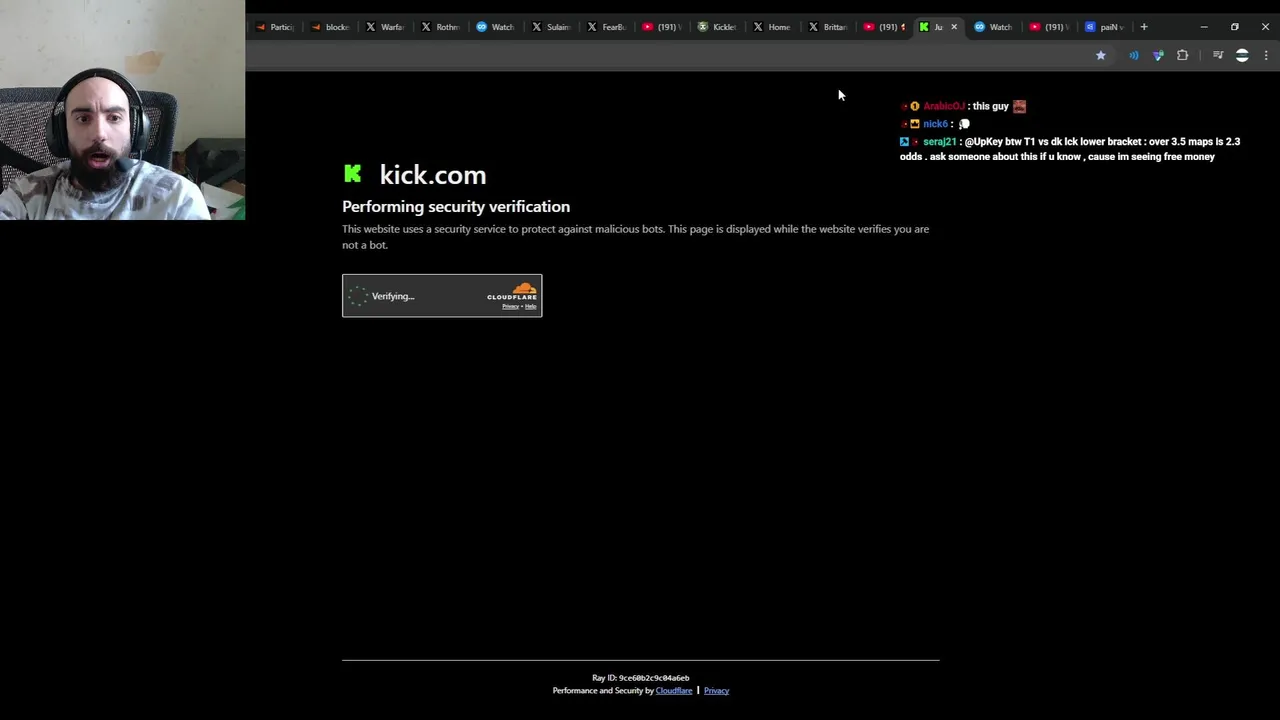Switch to the Sulaim X tab

pos(550,27)
